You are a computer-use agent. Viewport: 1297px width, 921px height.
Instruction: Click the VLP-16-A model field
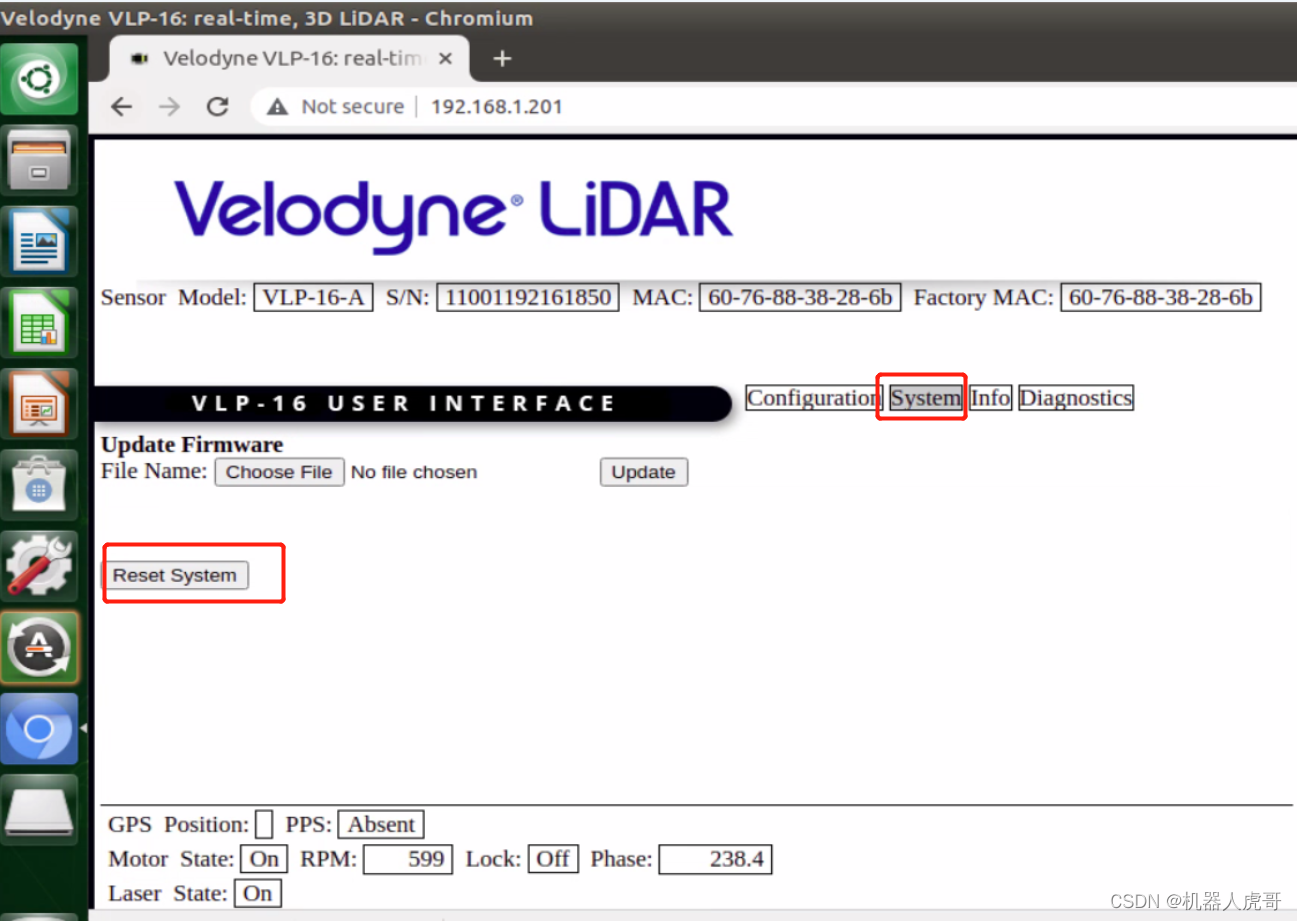coord(313,297)
